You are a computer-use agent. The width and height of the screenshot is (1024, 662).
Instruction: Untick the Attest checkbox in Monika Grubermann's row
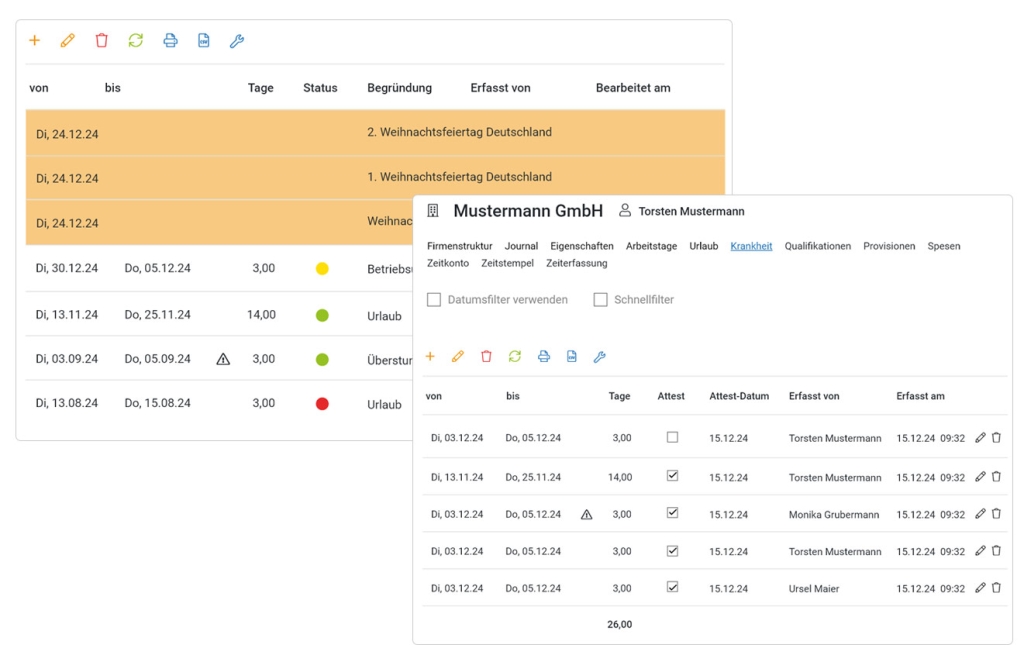(672, 513)
